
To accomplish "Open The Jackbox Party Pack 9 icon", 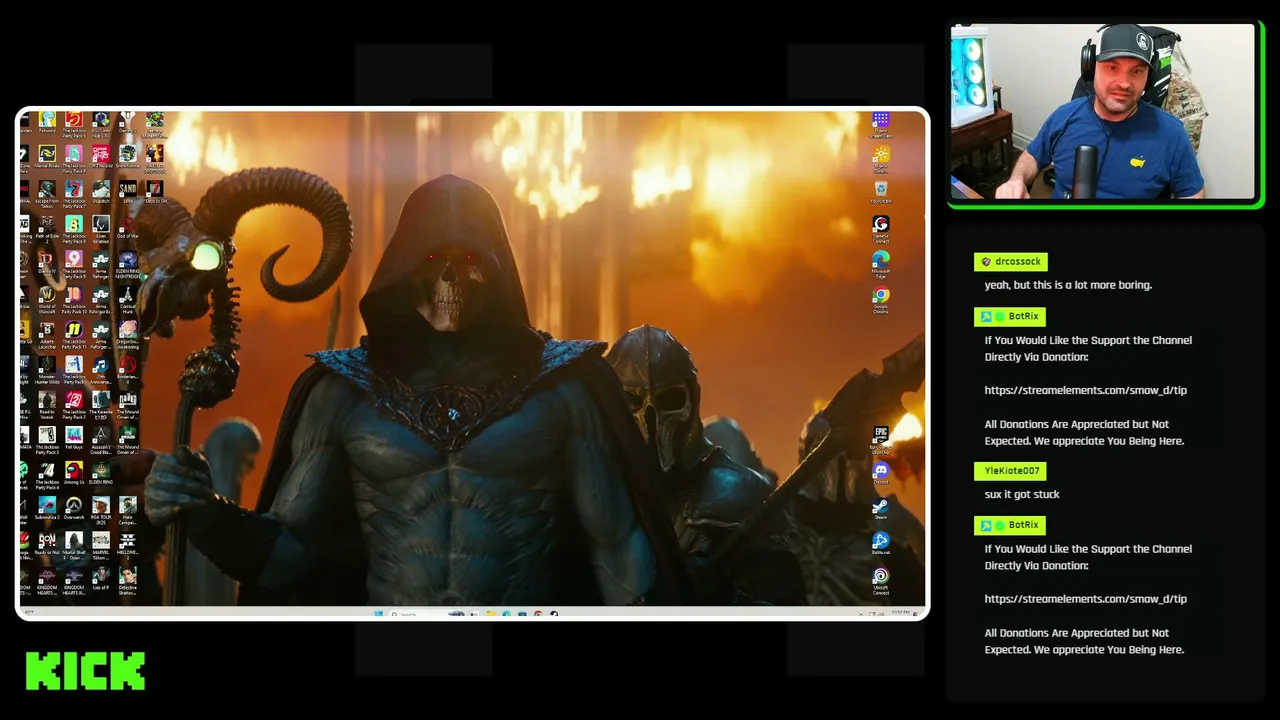I will tap(74, 262).
